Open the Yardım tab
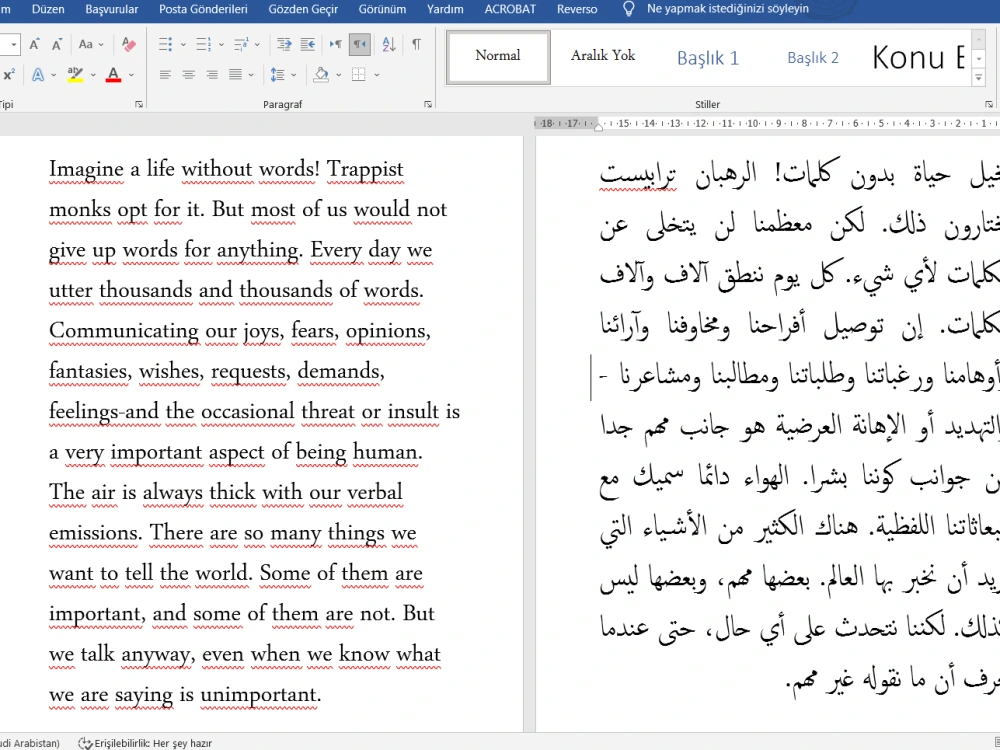 (x=445, y=9)
